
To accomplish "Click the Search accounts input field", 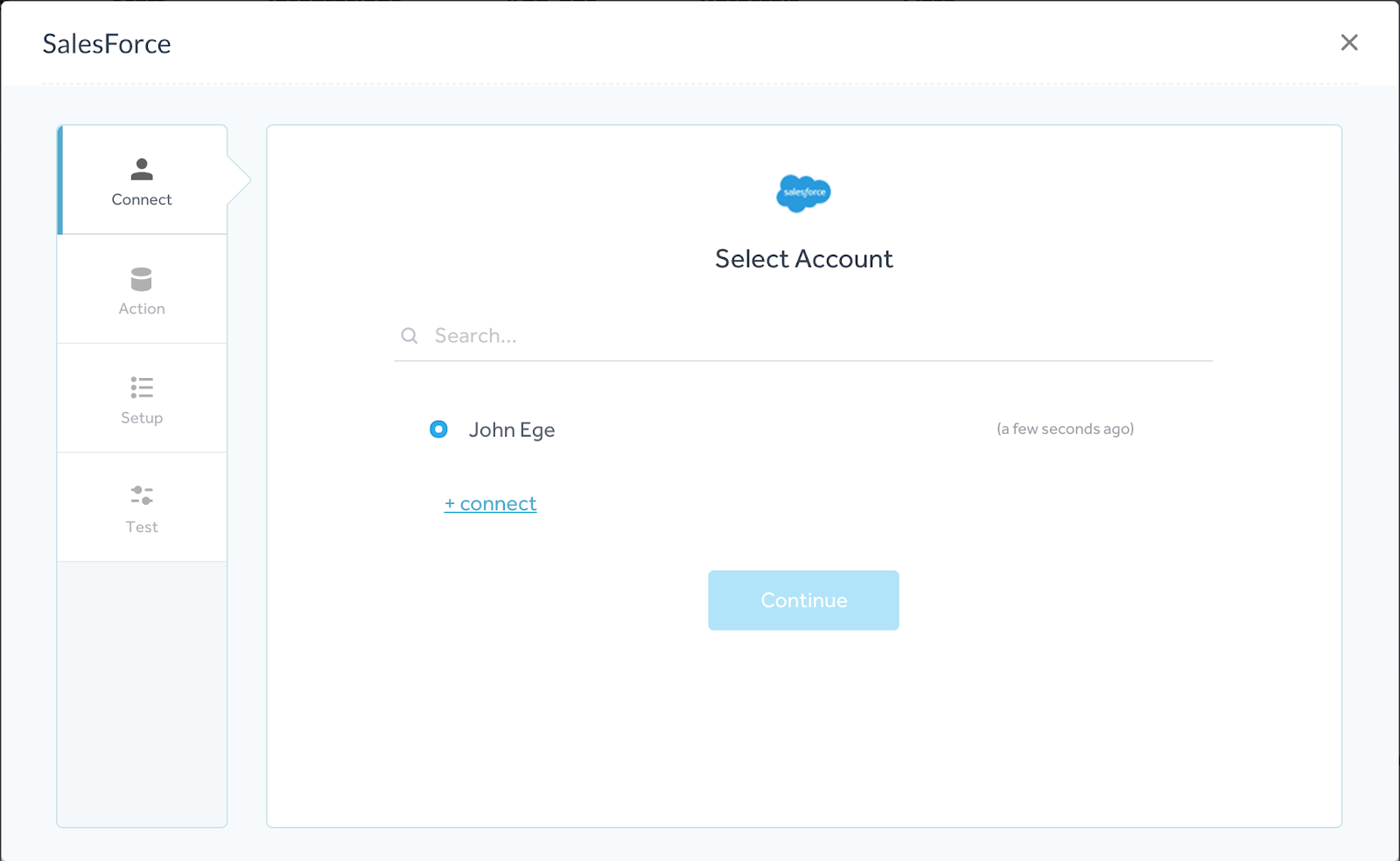I will point(803,336).
